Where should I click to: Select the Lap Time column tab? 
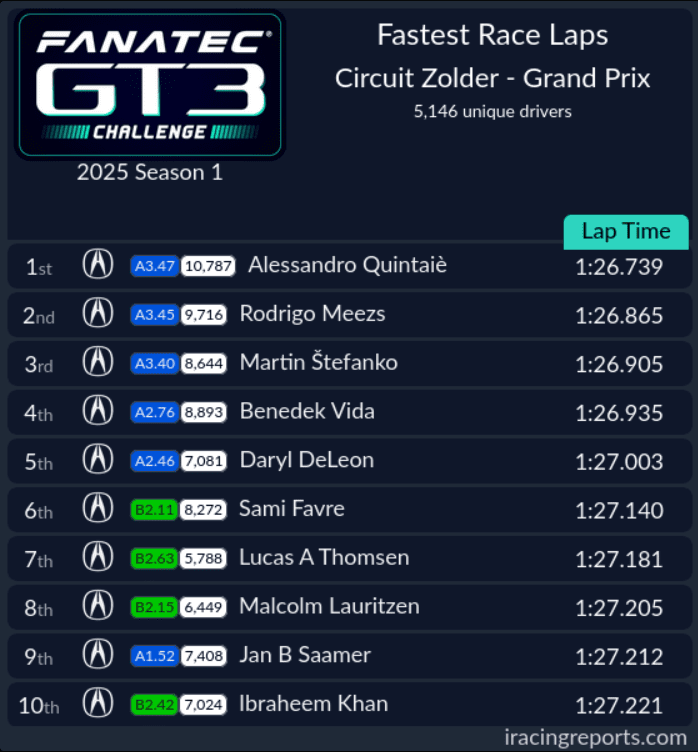click(626, 232)
